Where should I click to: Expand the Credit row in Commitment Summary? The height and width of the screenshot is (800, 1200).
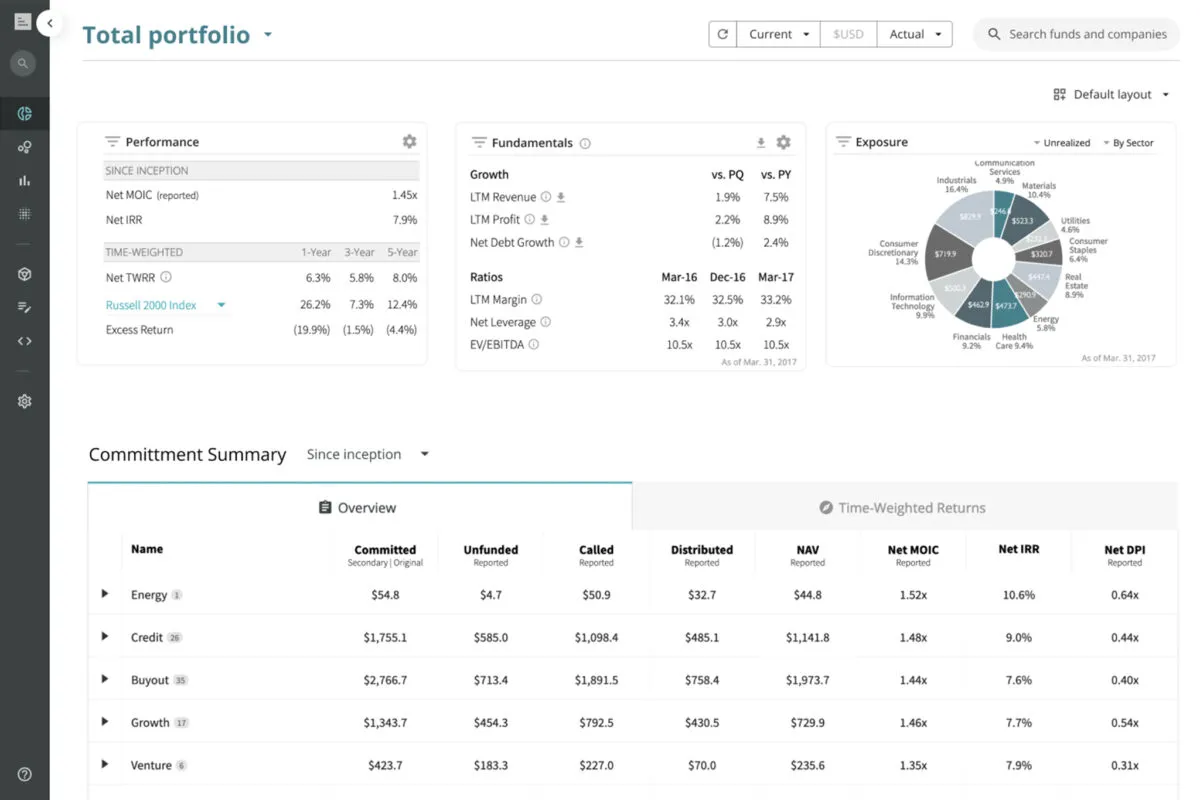tap(104, 636)
